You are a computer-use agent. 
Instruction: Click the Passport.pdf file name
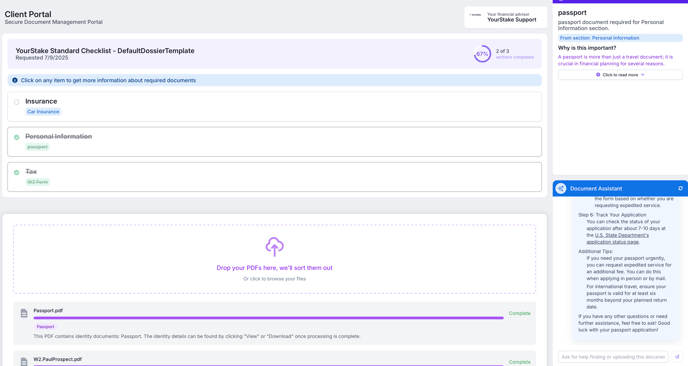coord(48,310)
